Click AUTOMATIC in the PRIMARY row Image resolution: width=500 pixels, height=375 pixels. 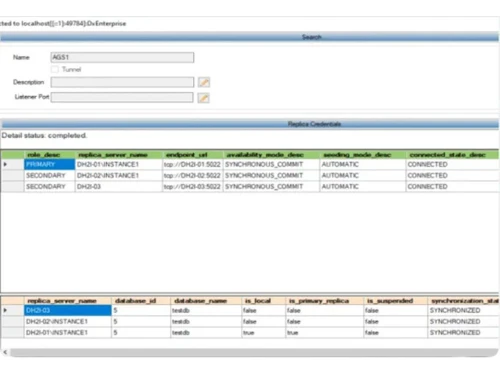[363, 164]
